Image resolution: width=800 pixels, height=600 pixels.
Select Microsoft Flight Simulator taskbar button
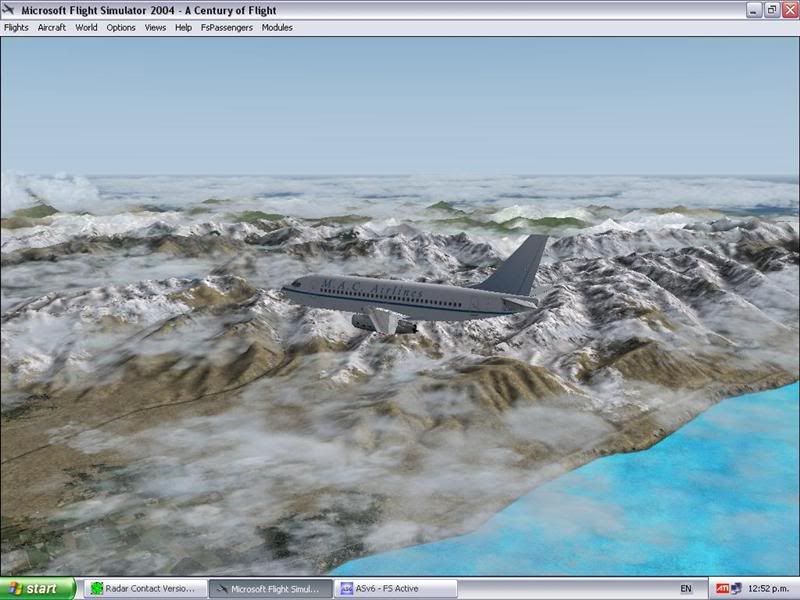tap(268, 589)
